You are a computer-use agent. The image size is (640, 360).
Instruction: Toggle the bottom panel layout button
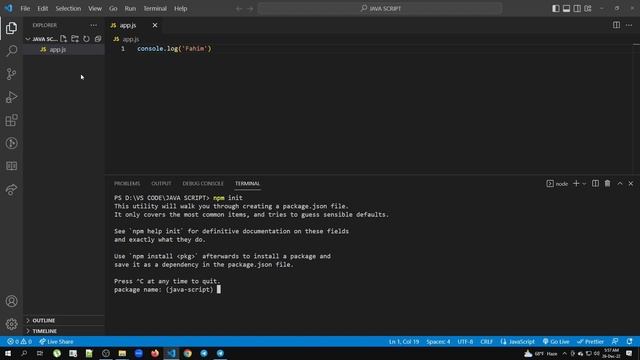click(x=566, y=9)
